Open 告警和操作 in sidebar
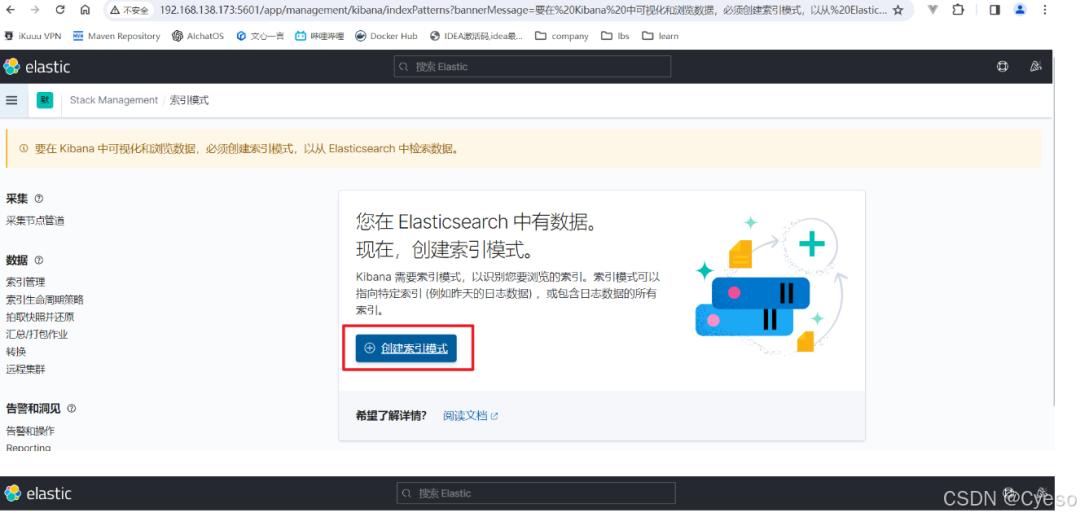1080x517 pixels. (30, 431)
